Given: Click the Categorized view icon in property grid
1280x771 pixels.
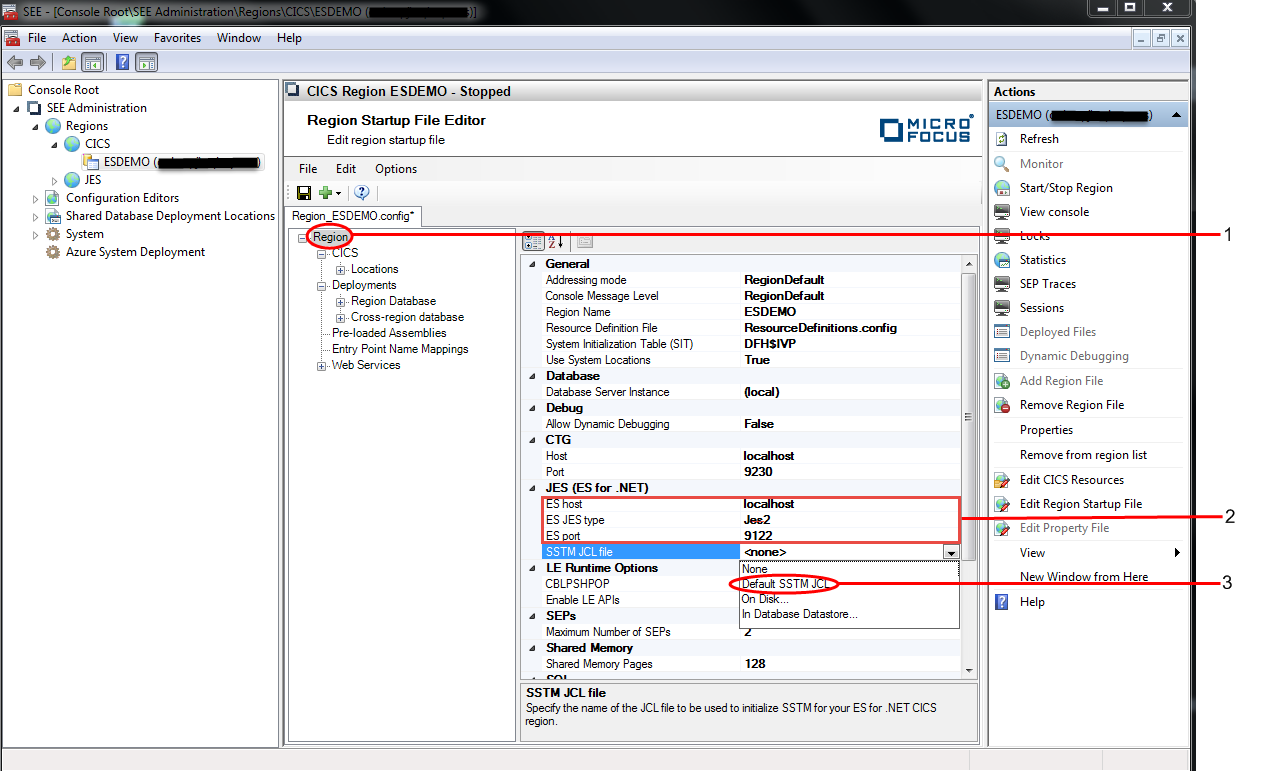Looking at the screenshot, I should pyautogui.click(x=534, y=241).
